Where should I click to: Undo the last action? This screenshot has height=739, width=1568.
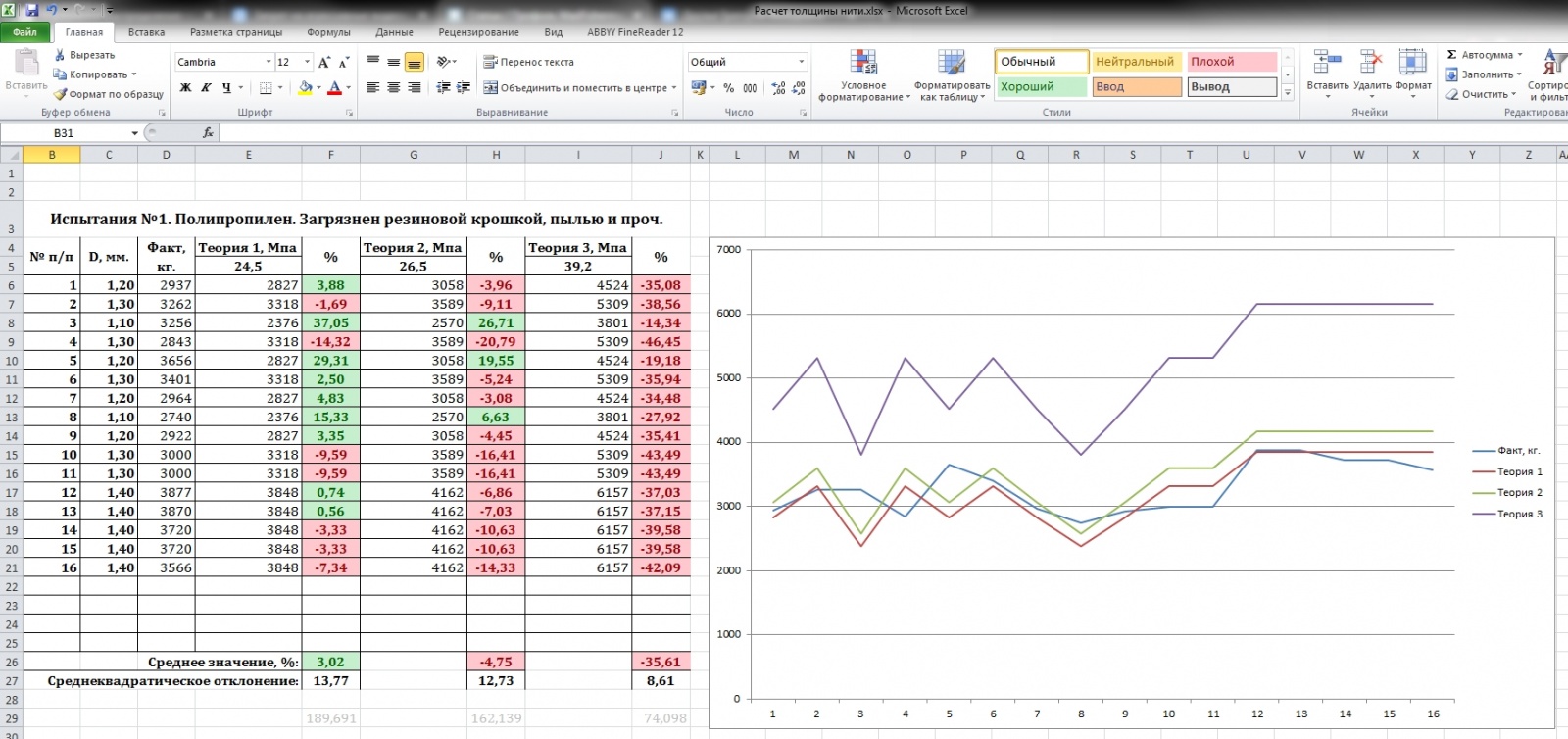pyautogui.click(x=51, y=10)
